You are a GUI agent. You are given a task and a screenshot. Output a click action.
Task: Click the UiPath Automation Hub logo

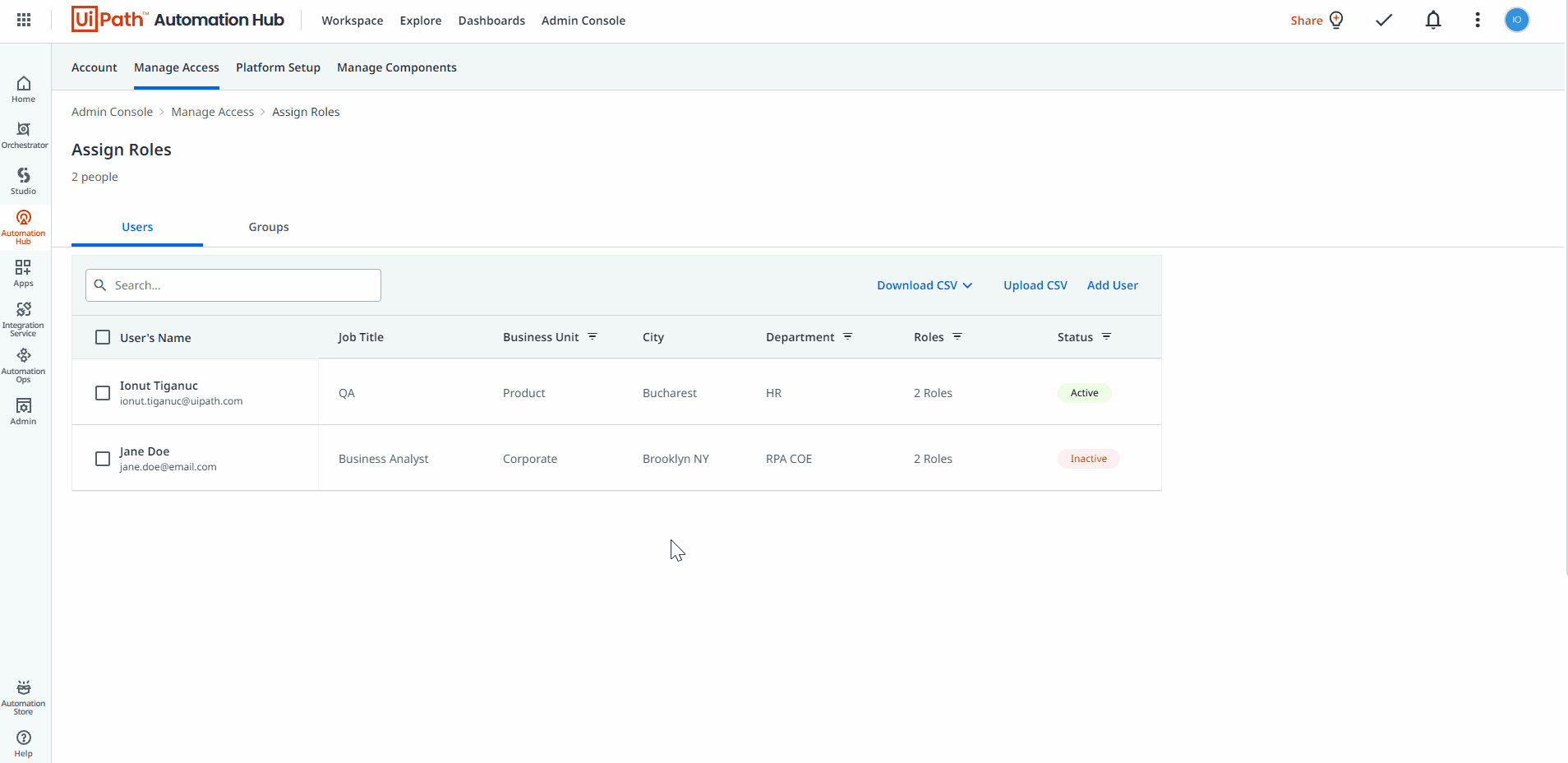tap(178, 20)
